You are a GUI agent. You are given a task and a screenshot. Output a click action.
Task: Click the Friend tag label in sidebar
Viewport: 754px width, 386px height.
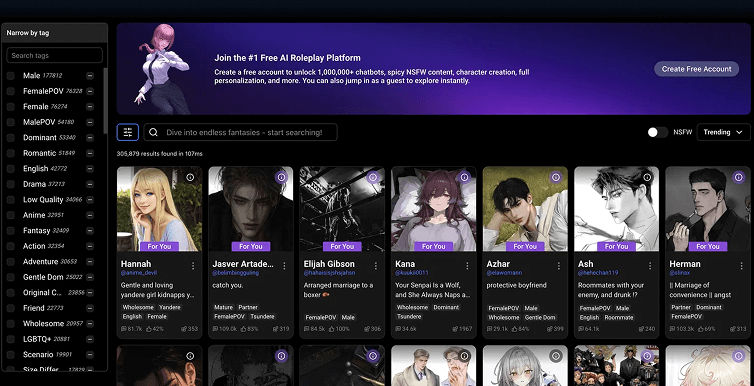pos(34,308)
